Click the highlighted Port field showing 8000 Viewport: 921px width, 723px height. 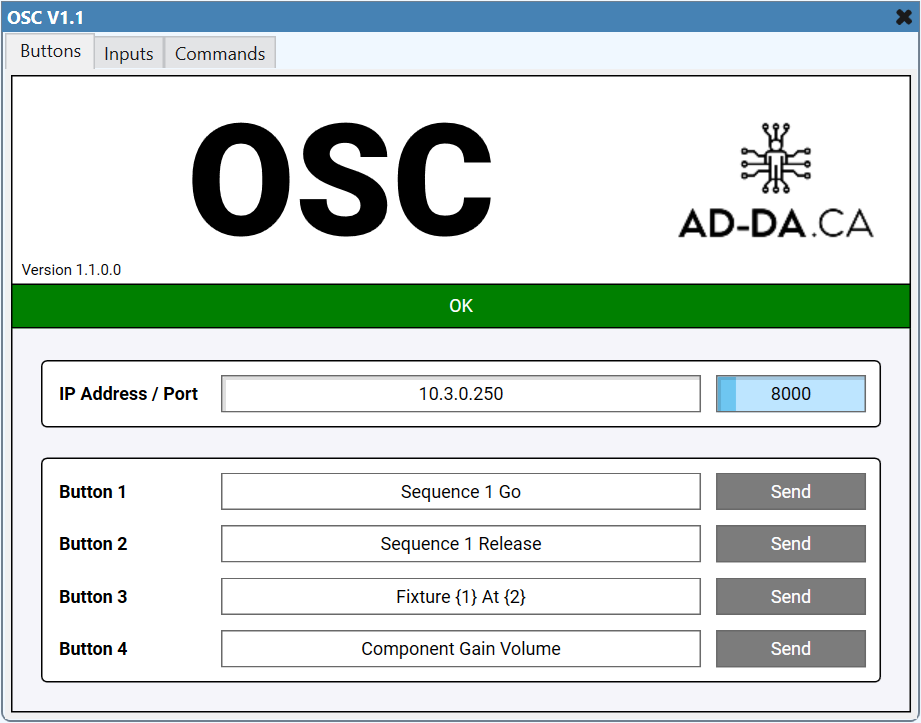click(x=793, y=393)
